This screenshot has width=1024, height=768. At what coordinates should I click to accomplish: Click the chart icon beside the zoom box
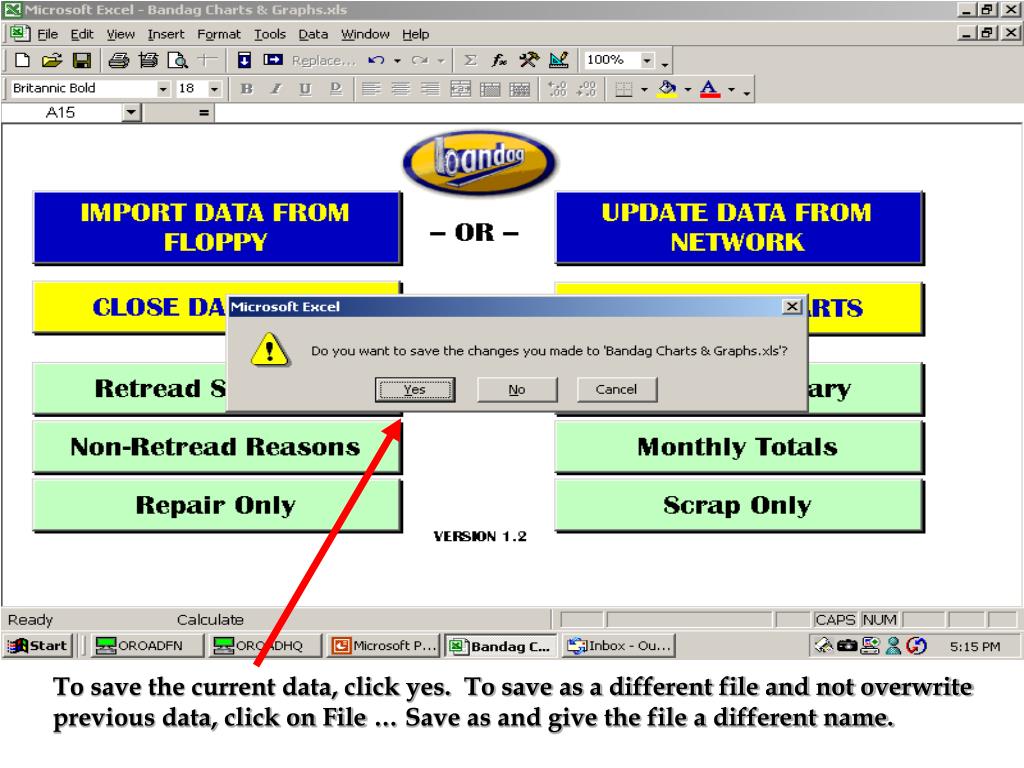(559, 60)
